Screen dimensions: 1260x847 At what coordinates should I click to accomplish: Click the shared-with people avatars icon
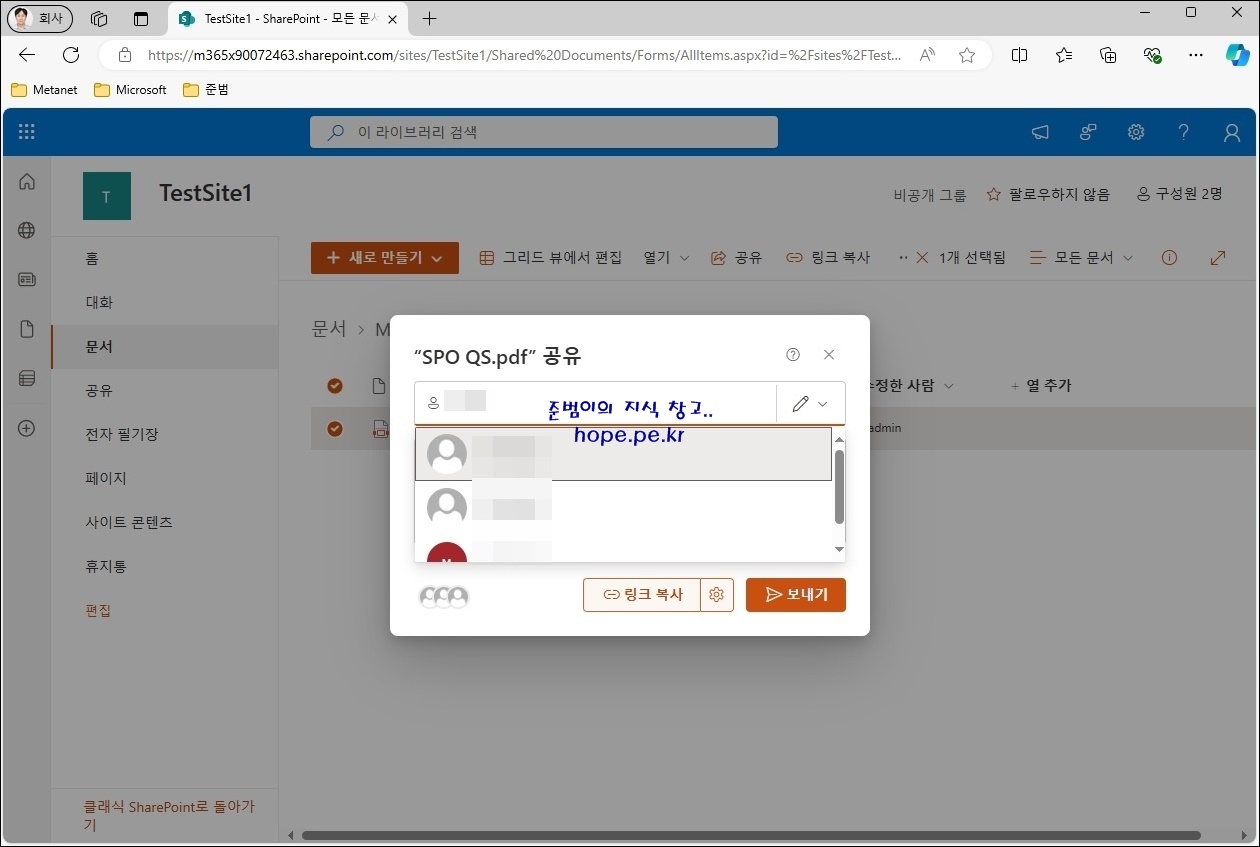444,596
